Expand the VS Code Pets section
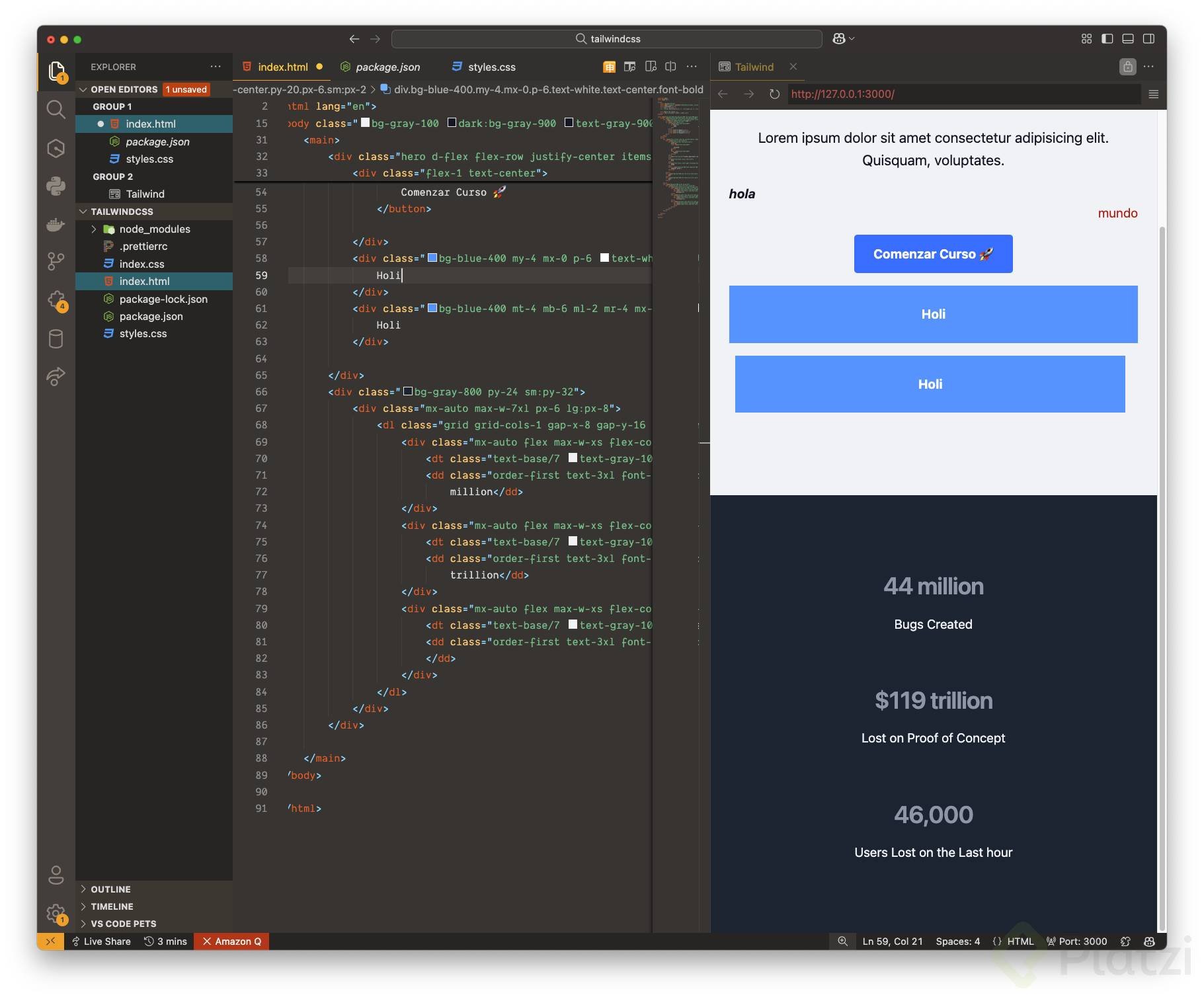Viewport: 1204px width, 999px height. click(83, 924)
